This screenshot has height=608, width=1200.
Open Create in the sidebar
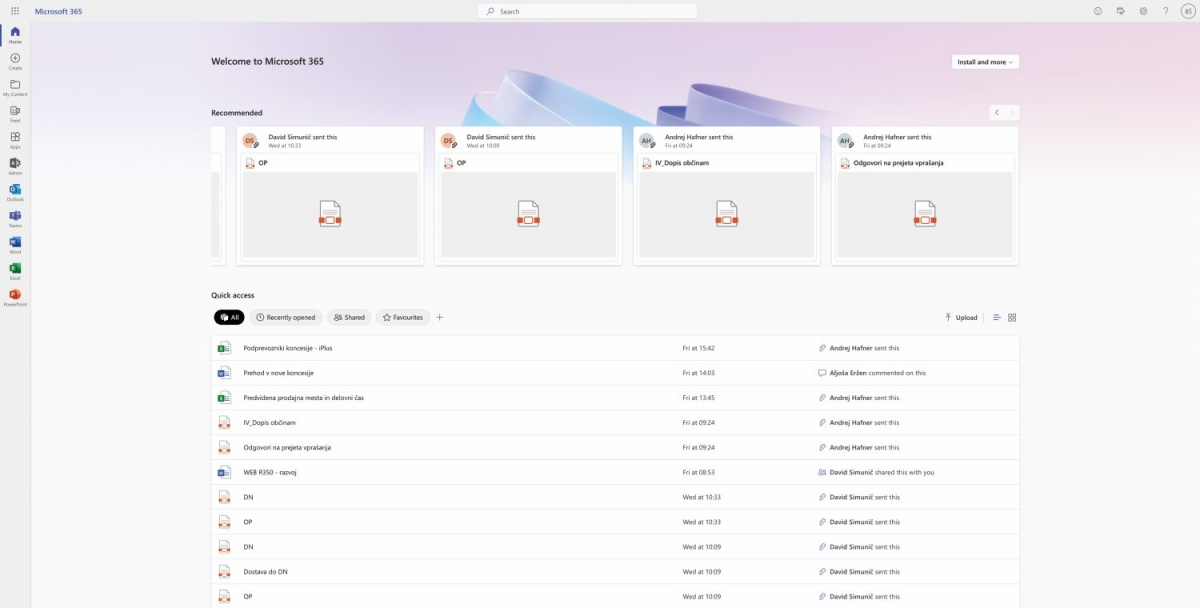click(x=15, y=61)
